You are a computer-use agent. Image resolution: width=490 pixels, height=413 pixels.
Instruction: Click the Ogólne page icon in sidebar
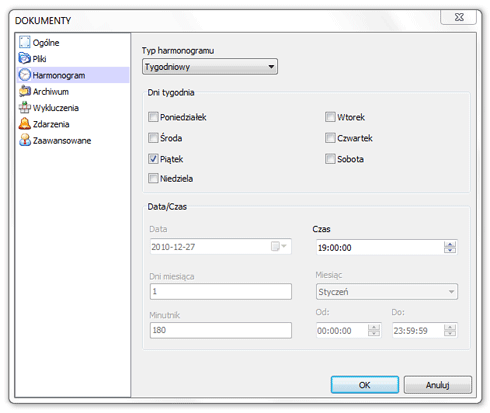point(24,42)
